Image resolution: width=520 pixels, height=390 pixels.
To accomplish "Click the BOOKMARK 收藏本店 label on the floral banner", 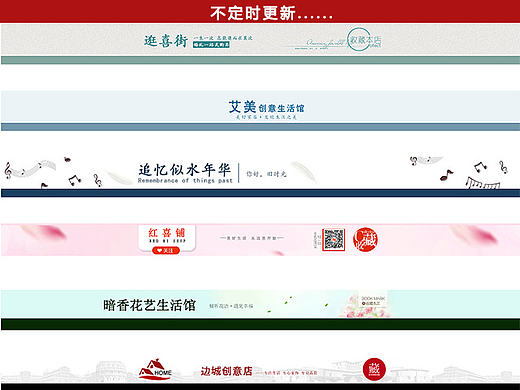I will click(x=373, y=301).
